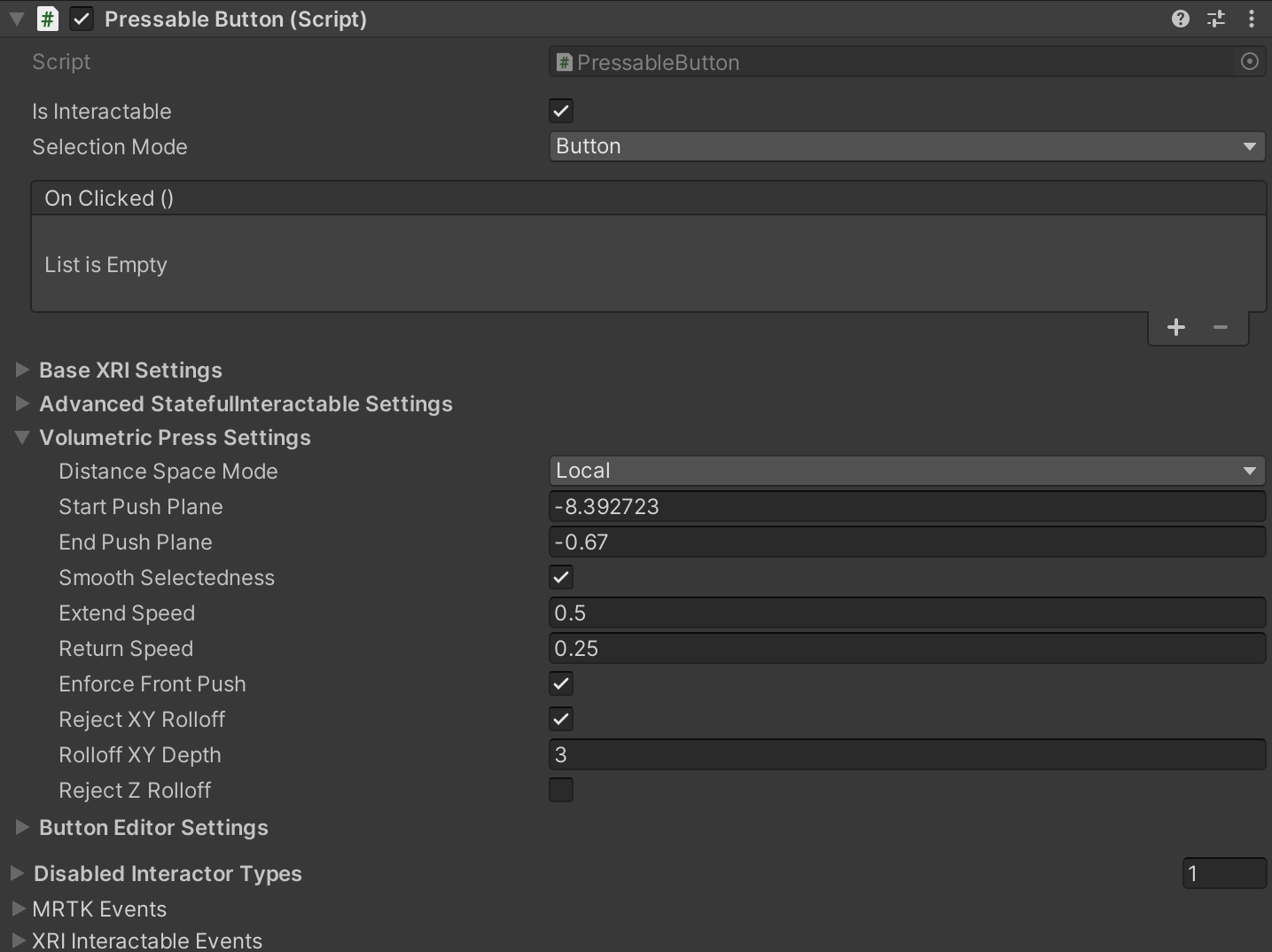Uncheck Enforce Front Push
Viewport: 1272px width, 952px height.
pyautogui.click(x=561, y=683)
